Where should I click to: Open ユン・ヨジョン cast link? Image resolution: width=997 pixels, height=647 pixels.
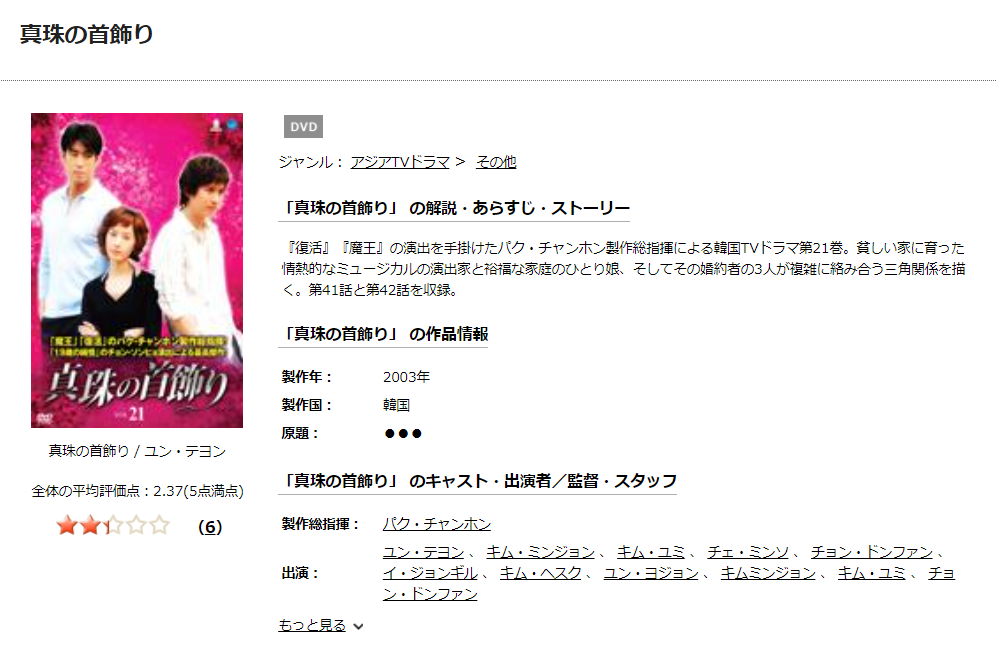tap(651, 573)
